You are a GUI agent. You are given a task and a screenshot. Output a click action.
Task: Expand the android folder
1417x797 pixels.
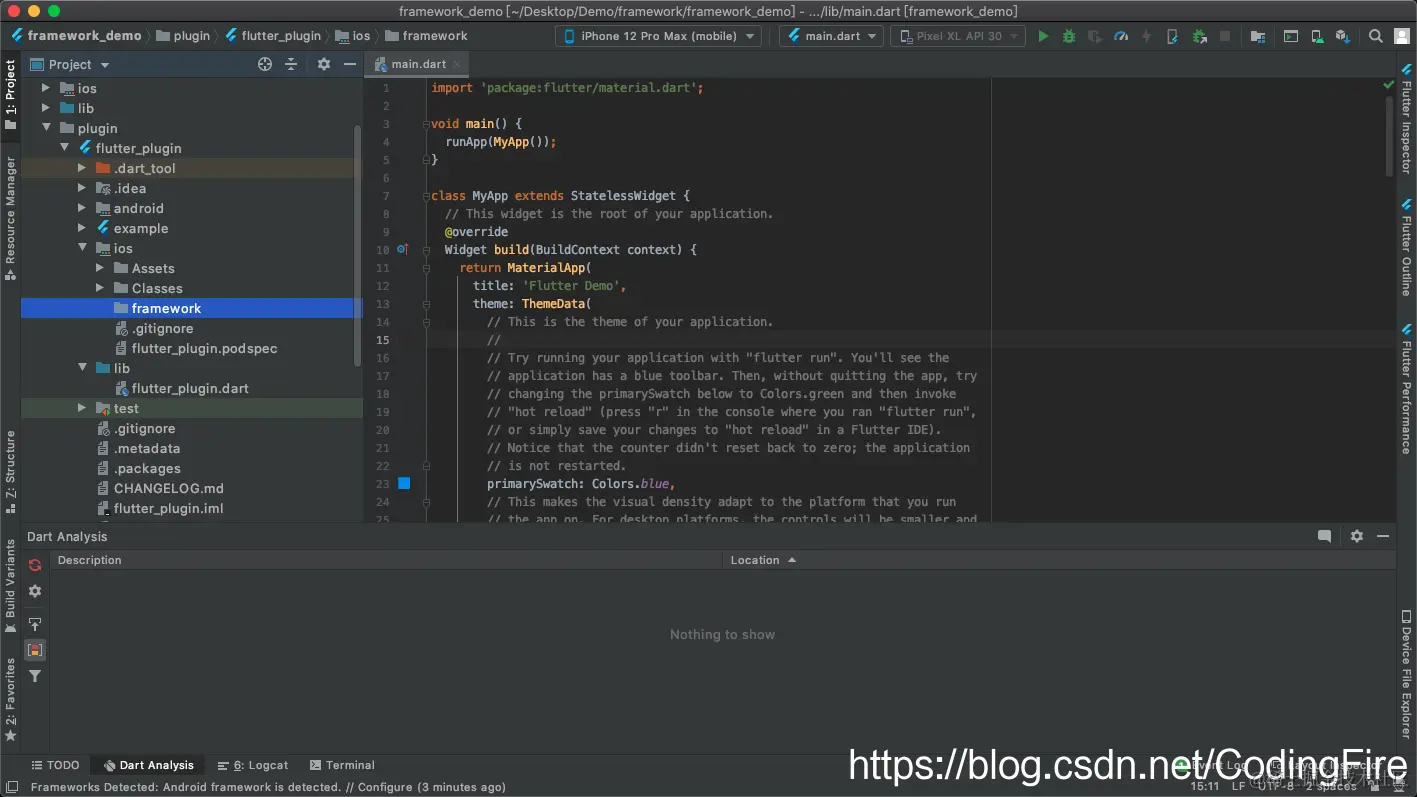pos(82,208)
